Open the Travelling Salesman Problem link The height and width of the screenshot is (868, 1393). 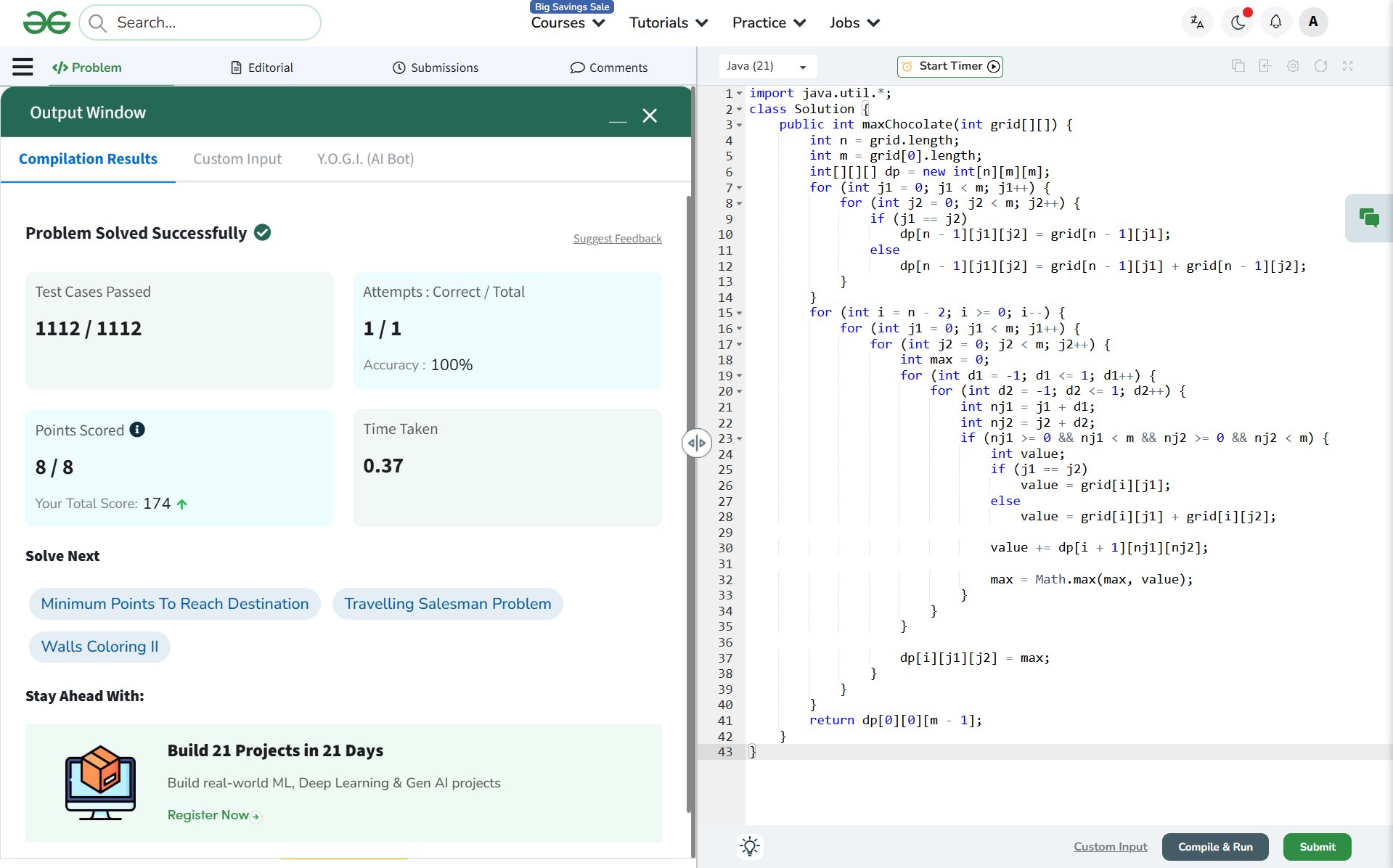[447, 604]
